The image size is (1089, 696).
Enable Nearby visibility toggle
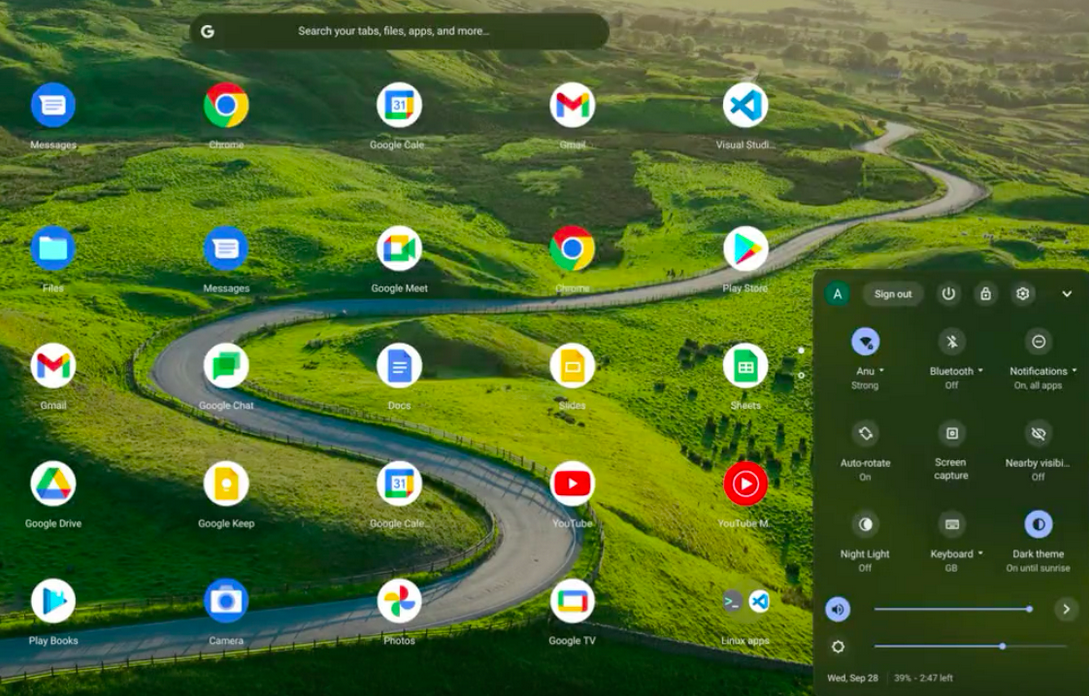tap(1038, 433)
